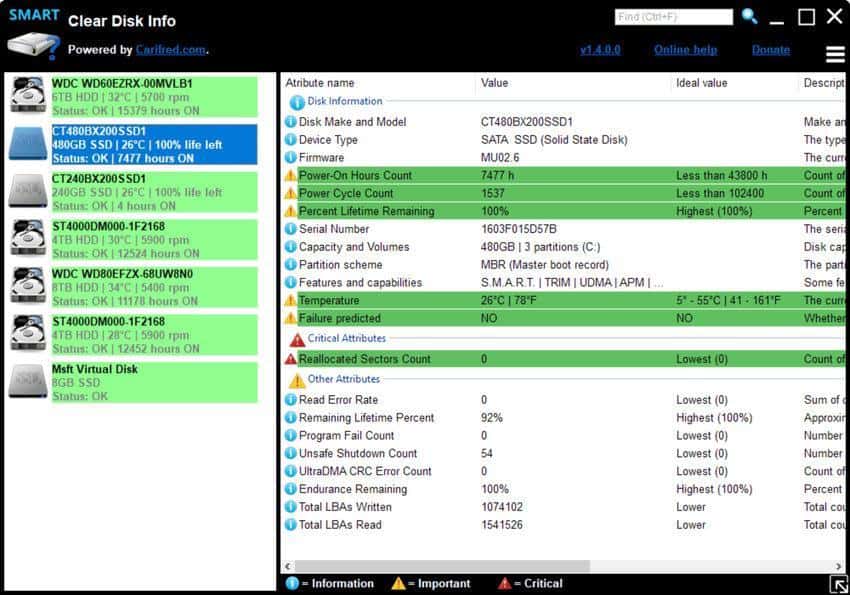Click the 7477 h power-on value
This screenshot has height=595, width=850.
point(497,176)
